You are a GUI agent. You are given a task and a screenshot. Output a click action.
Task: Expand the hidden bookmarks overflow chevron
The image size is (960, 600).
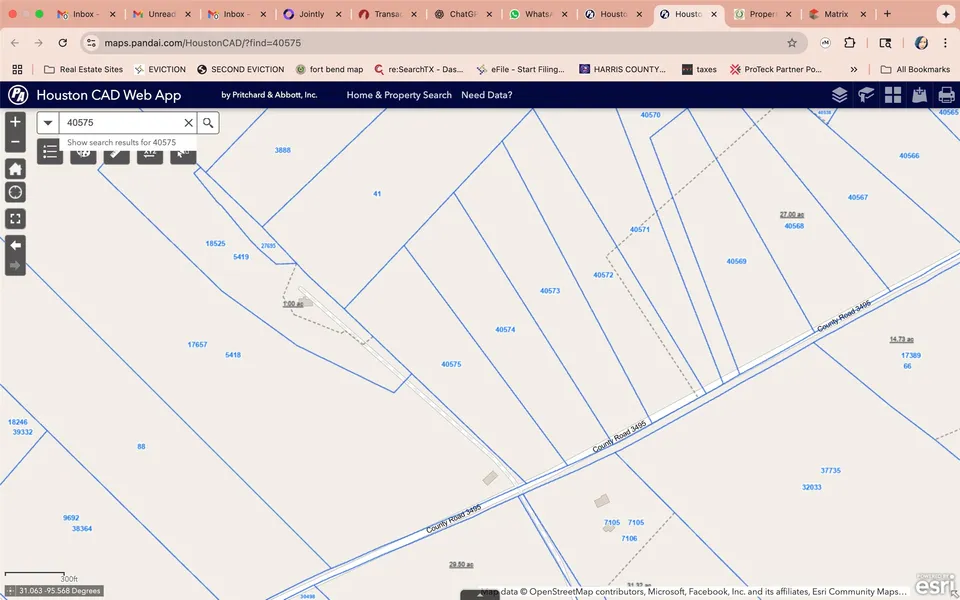click(x=853, y=69)
